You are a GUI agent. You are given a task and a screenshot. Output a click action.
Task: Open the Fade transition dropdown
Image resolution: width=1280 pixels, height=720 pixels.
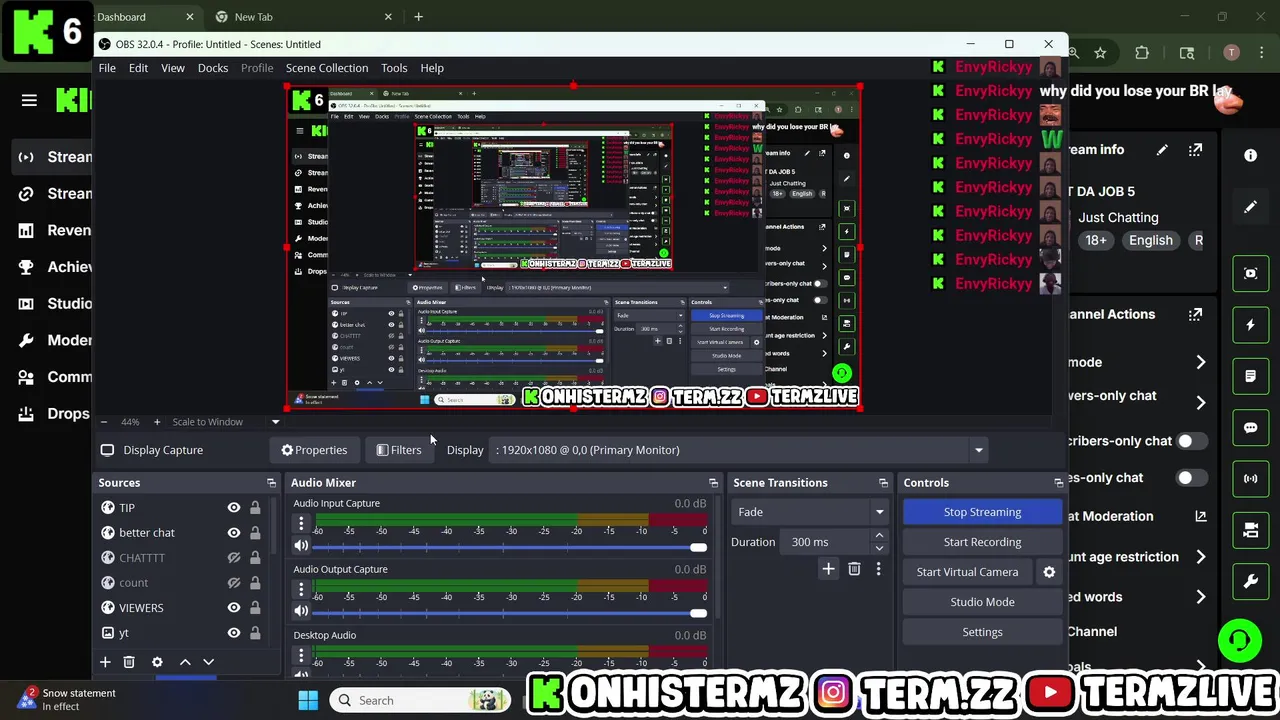(x=810, y=512)
